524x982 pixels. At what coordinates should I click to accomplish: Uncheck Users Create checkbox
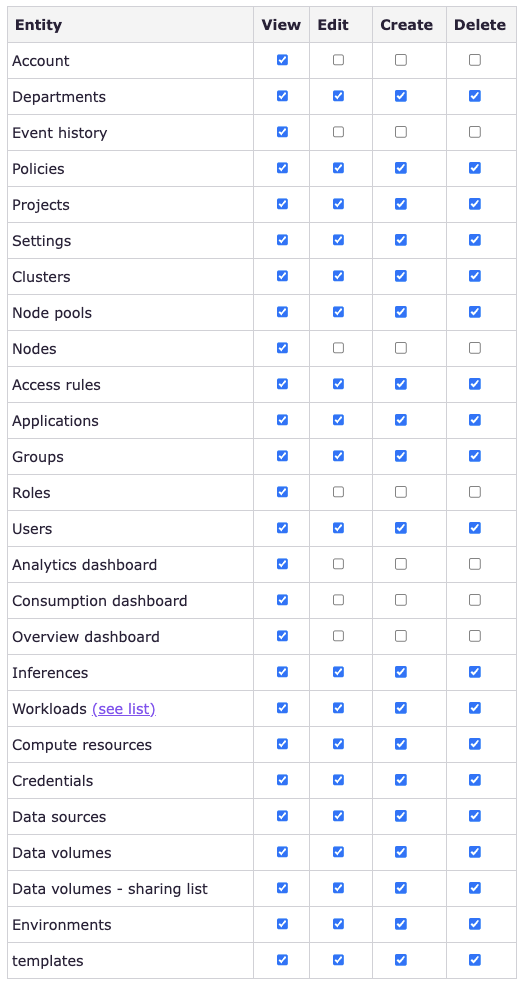401,528
